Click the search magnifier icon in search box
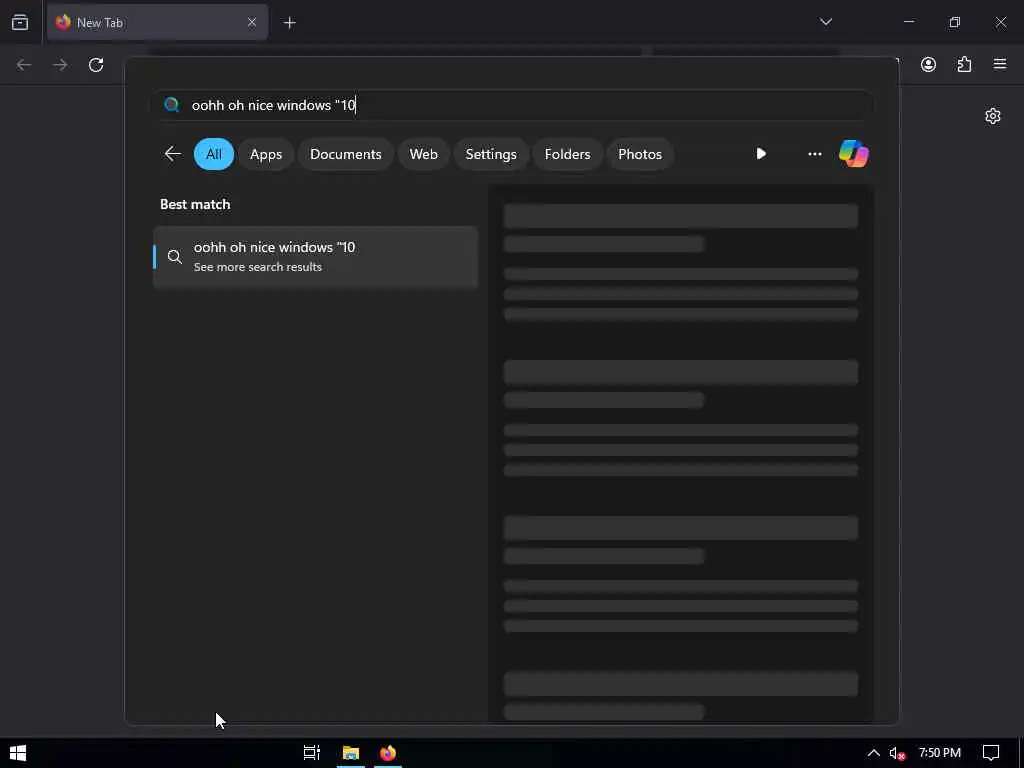 click(172, 104)
